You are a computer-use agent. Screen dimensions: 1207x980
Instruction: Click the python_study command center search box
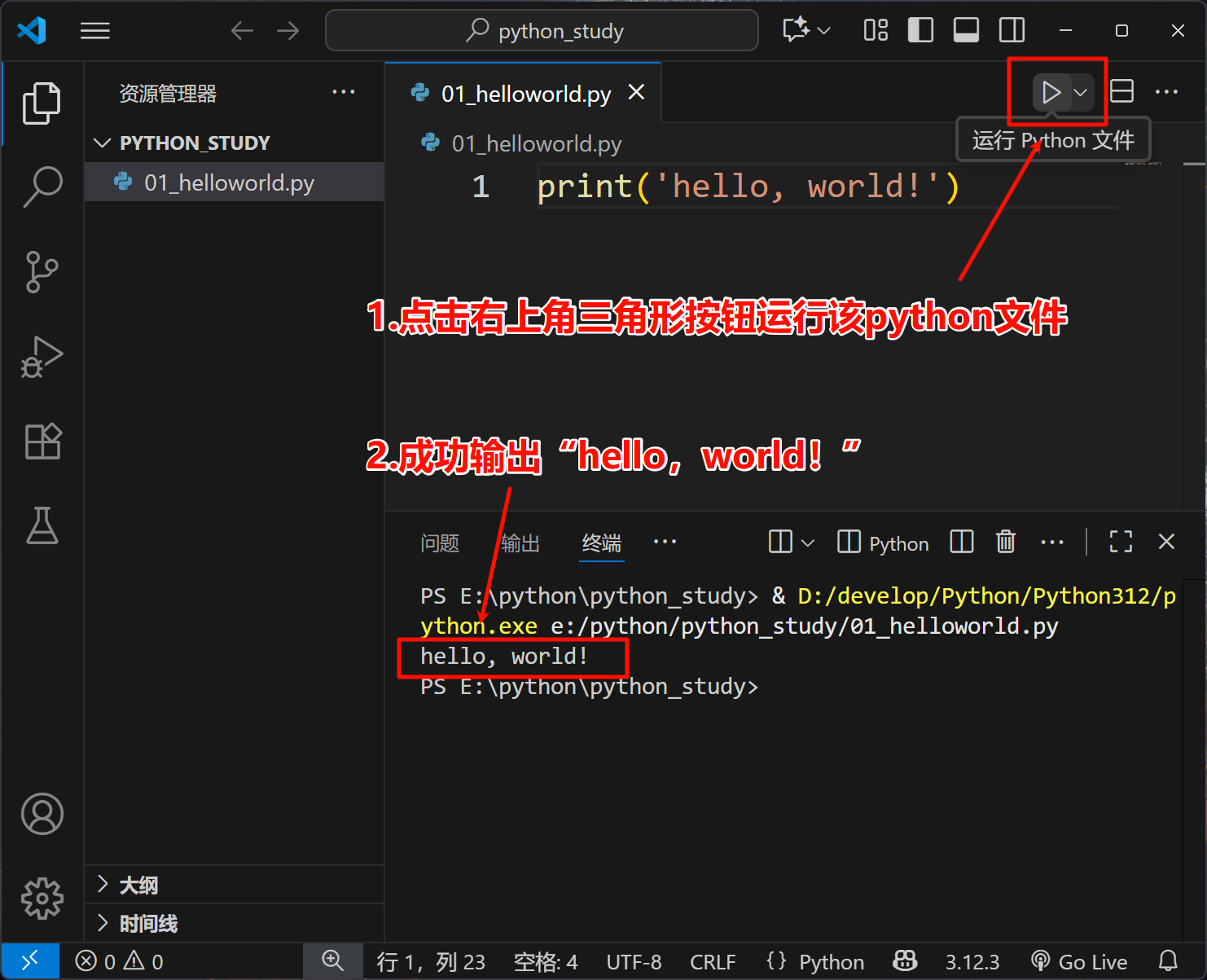542,31
